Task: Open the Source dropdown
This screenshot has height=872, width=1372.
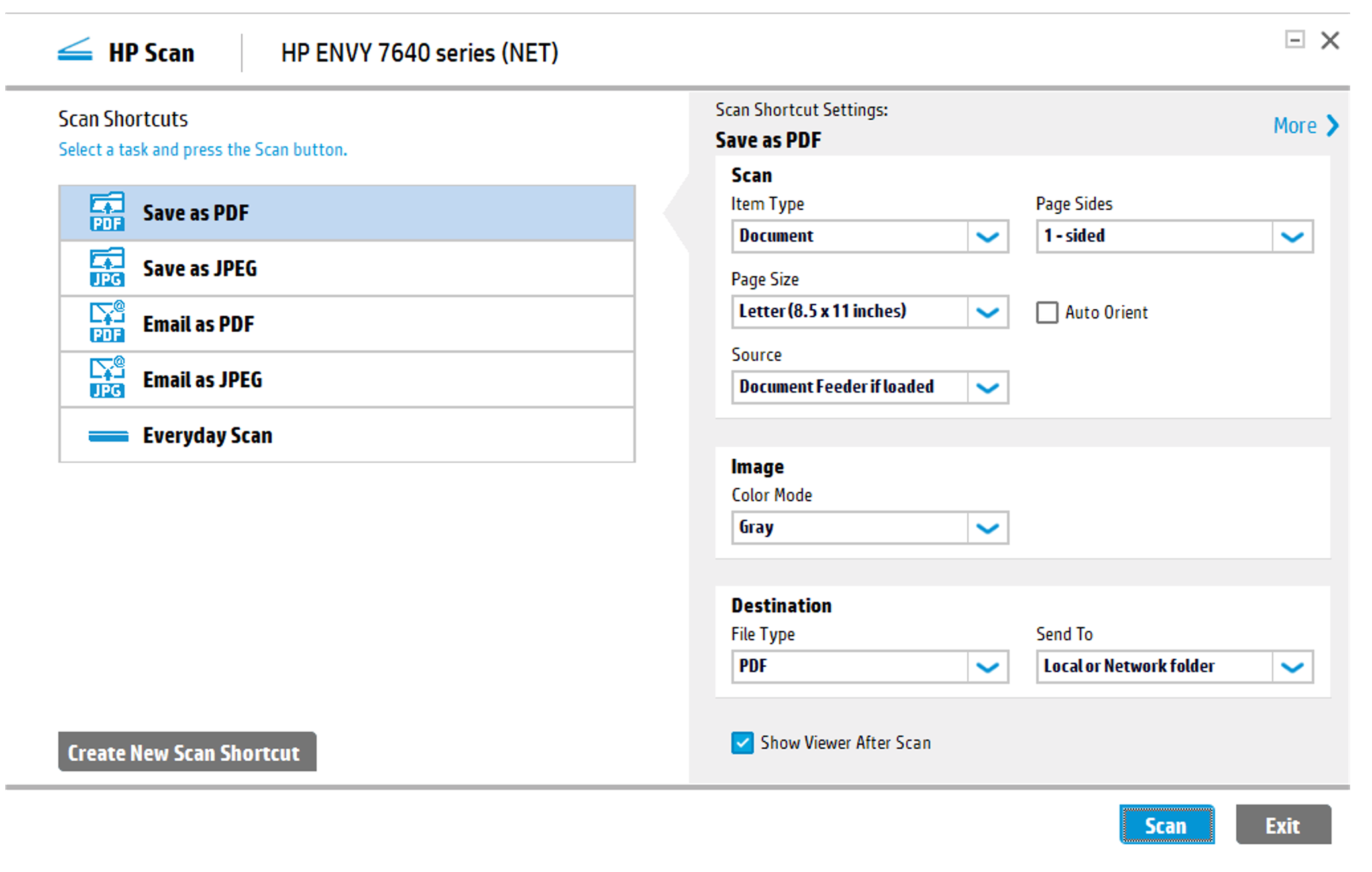Action: 870,387
